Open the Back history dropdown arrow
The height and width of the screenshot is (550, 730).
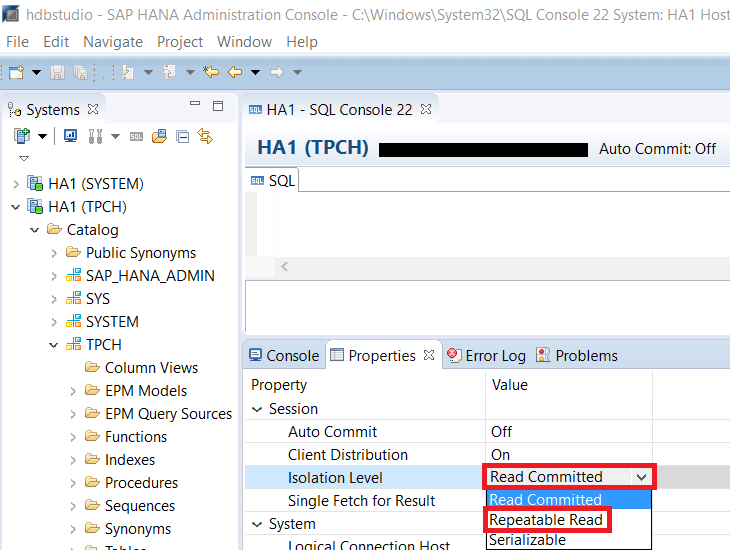pyautogui.click(x=255, y=72)
